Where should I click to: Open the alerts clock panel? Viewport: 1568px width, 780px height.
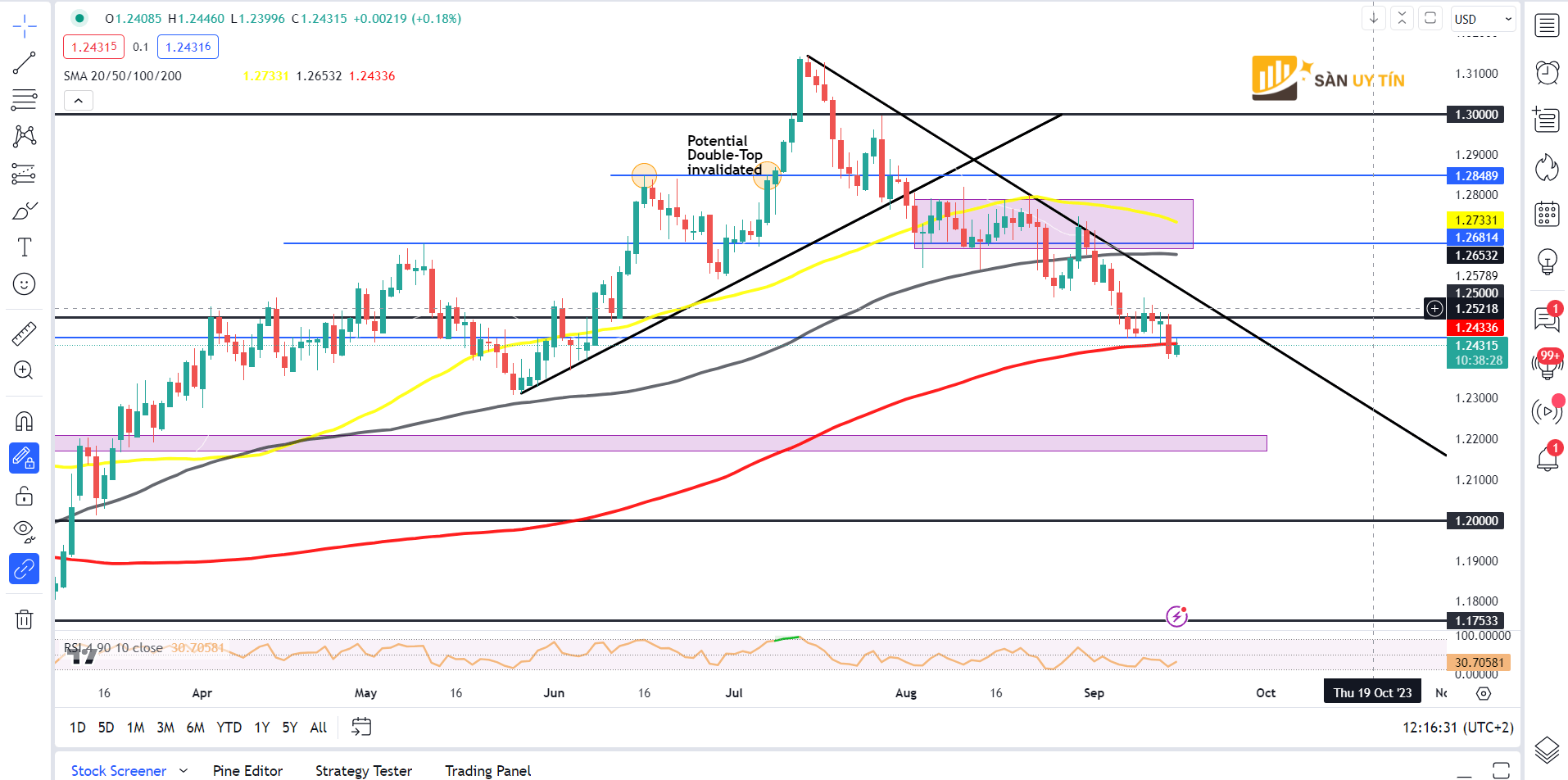click(1547, 73)
